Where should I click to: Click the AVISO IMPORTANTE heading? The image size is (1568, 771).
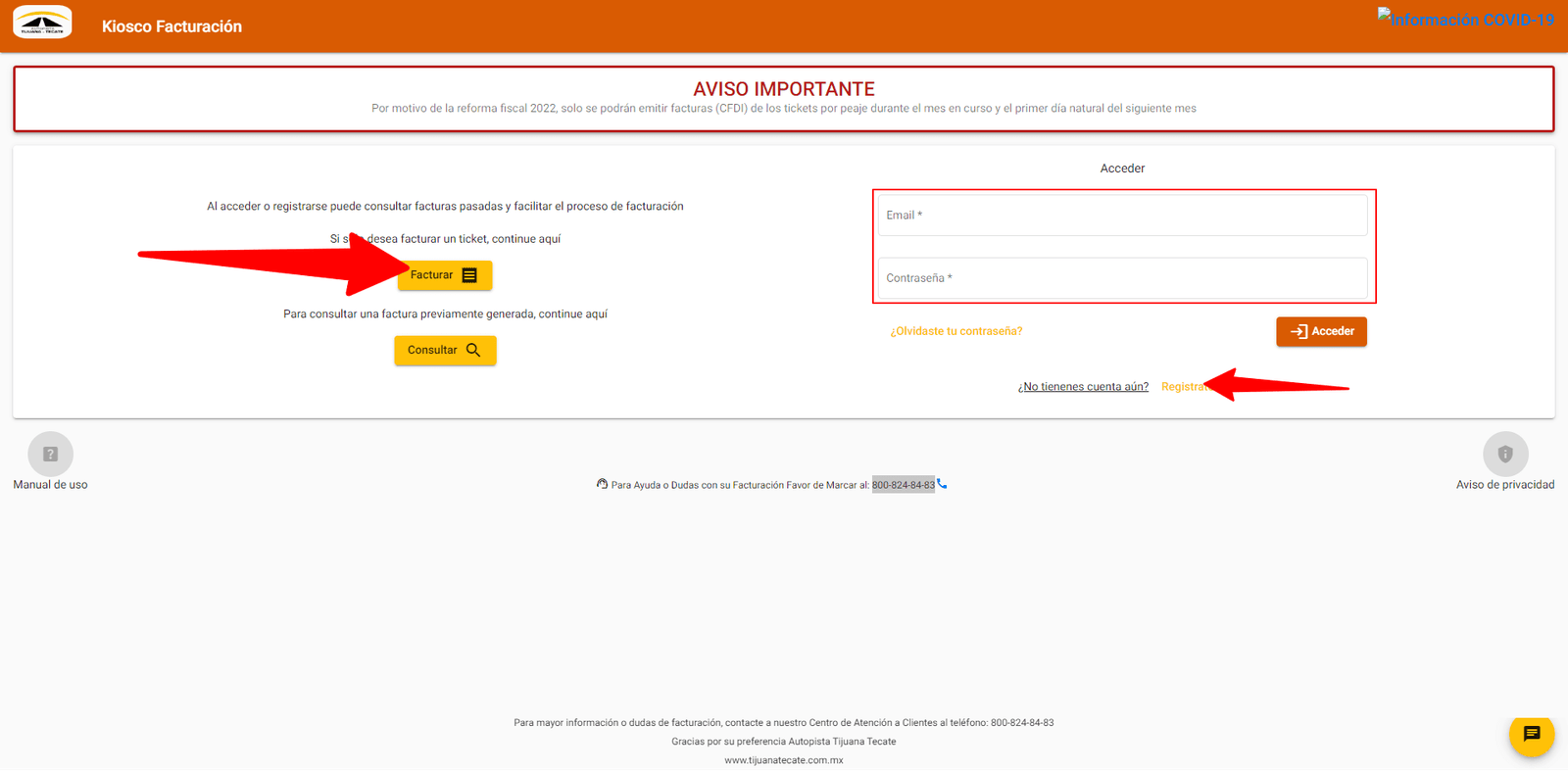[784, 89]
